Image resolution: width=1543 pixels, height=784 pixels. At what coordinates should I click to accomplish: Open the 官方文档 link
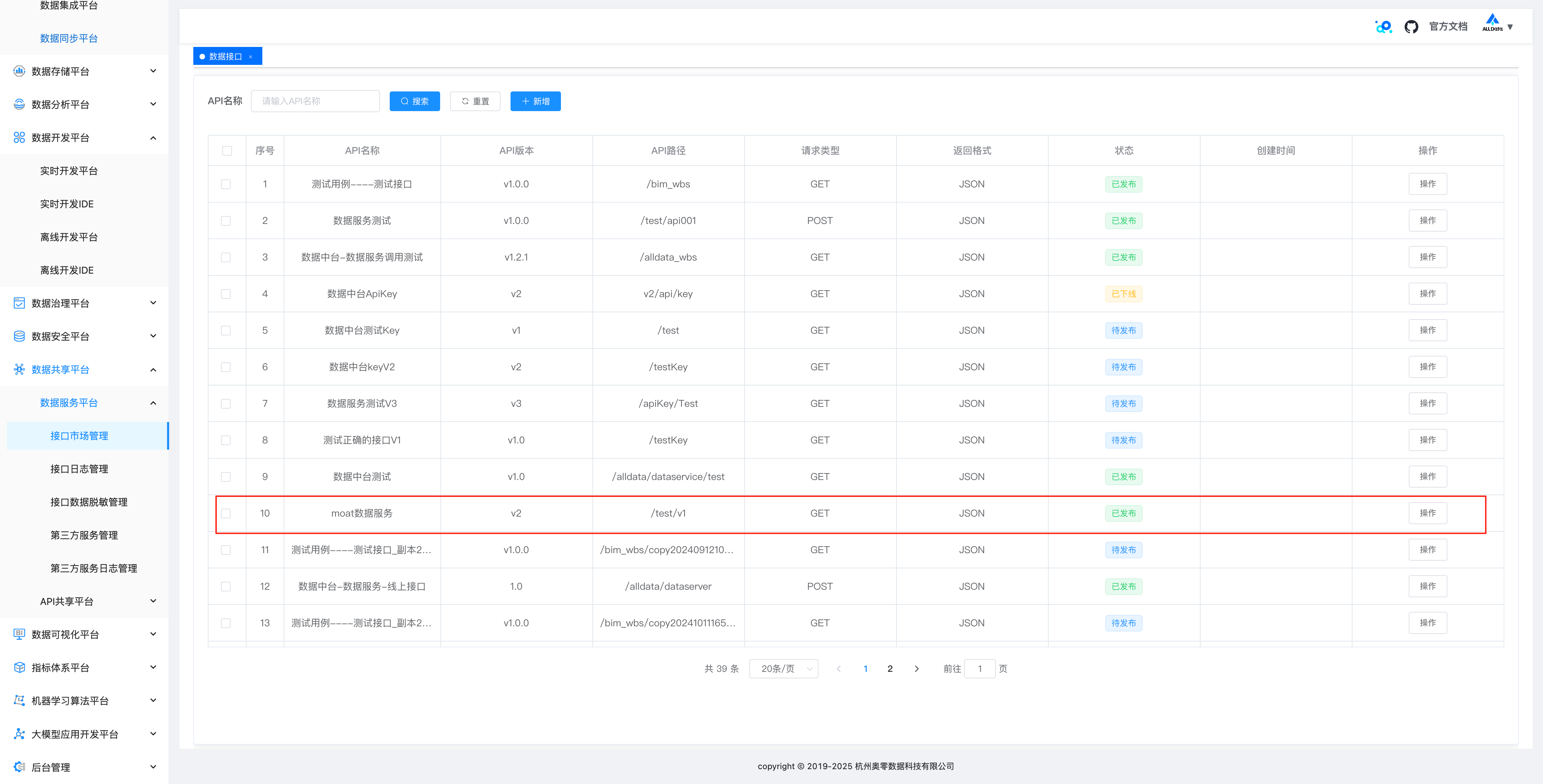pos(1448,26)
